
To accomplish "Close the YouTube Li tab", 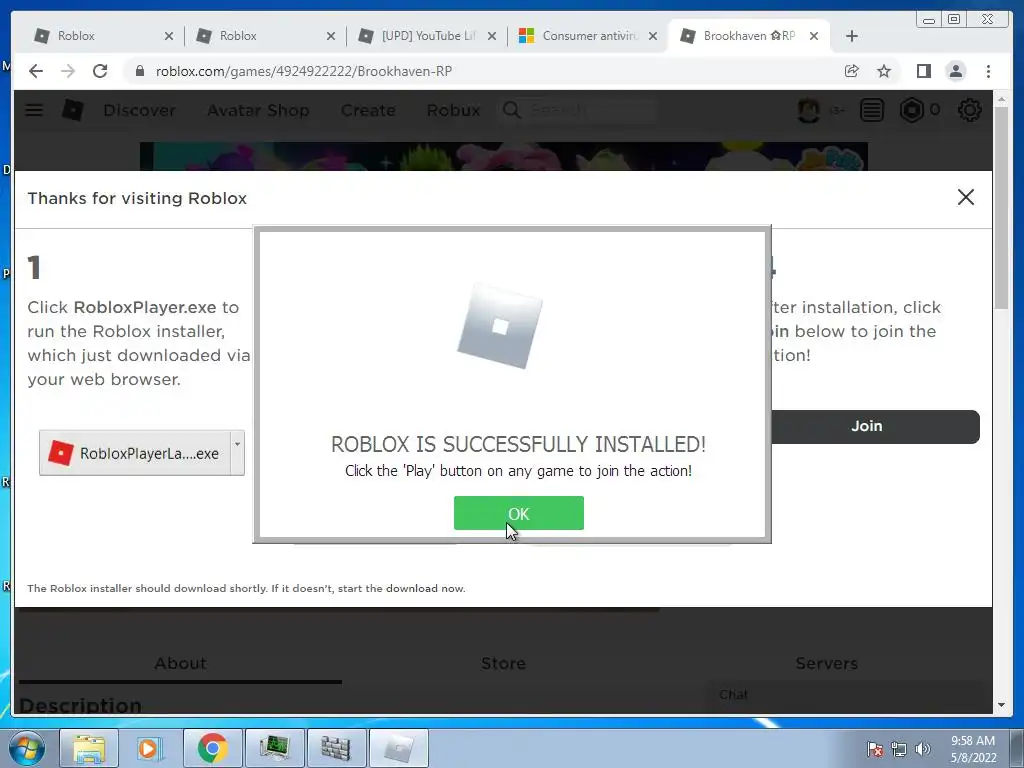I will pos(492,37).
